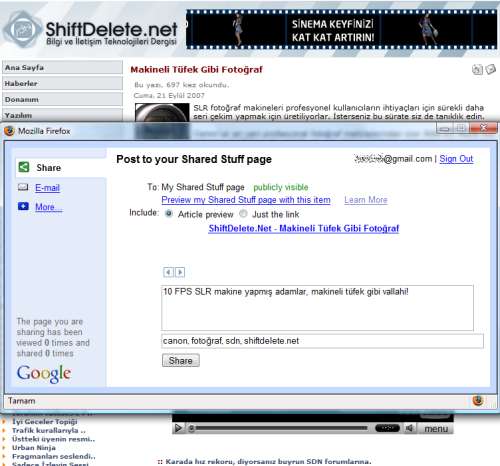Click the Firefox icon in status bar
The width and height of the screenshot is (500, 466).
coord(478,400)
